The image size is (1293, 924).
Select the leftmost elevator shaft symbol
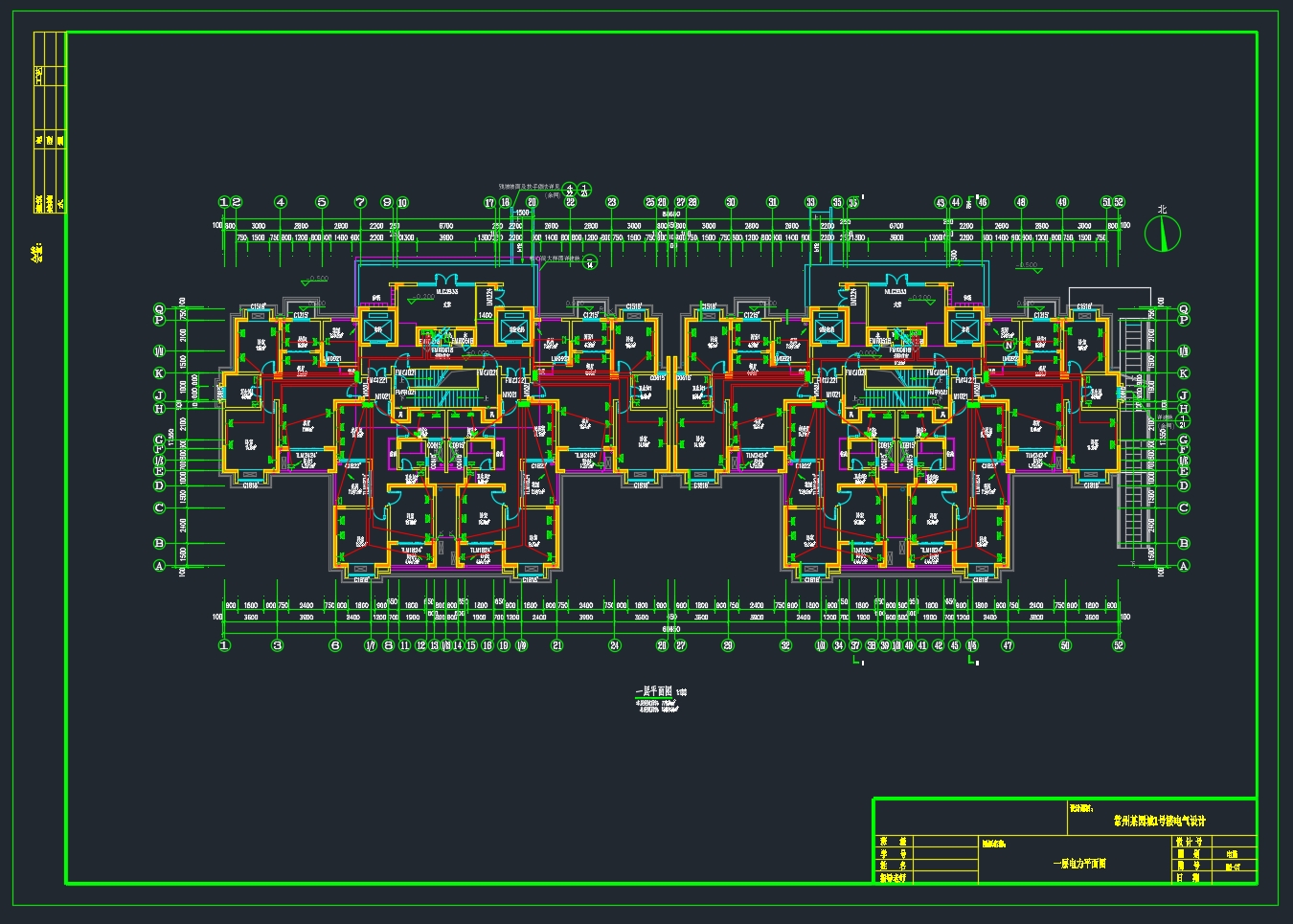(x=377, y=328)
